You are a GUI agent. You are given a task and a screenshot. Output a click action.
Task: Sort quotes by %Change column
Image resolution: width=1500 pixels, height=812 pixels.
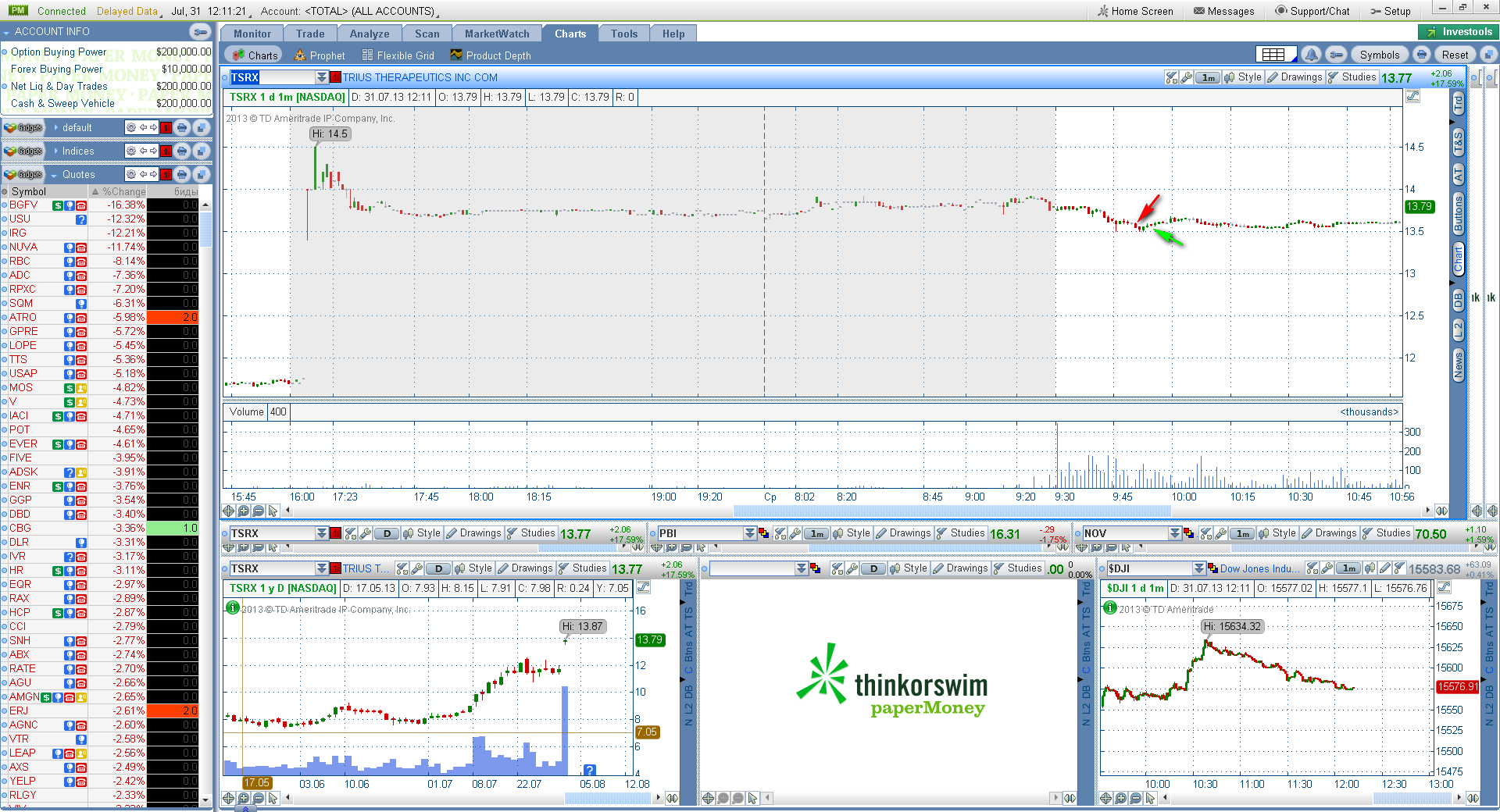(x=120, y=191)
